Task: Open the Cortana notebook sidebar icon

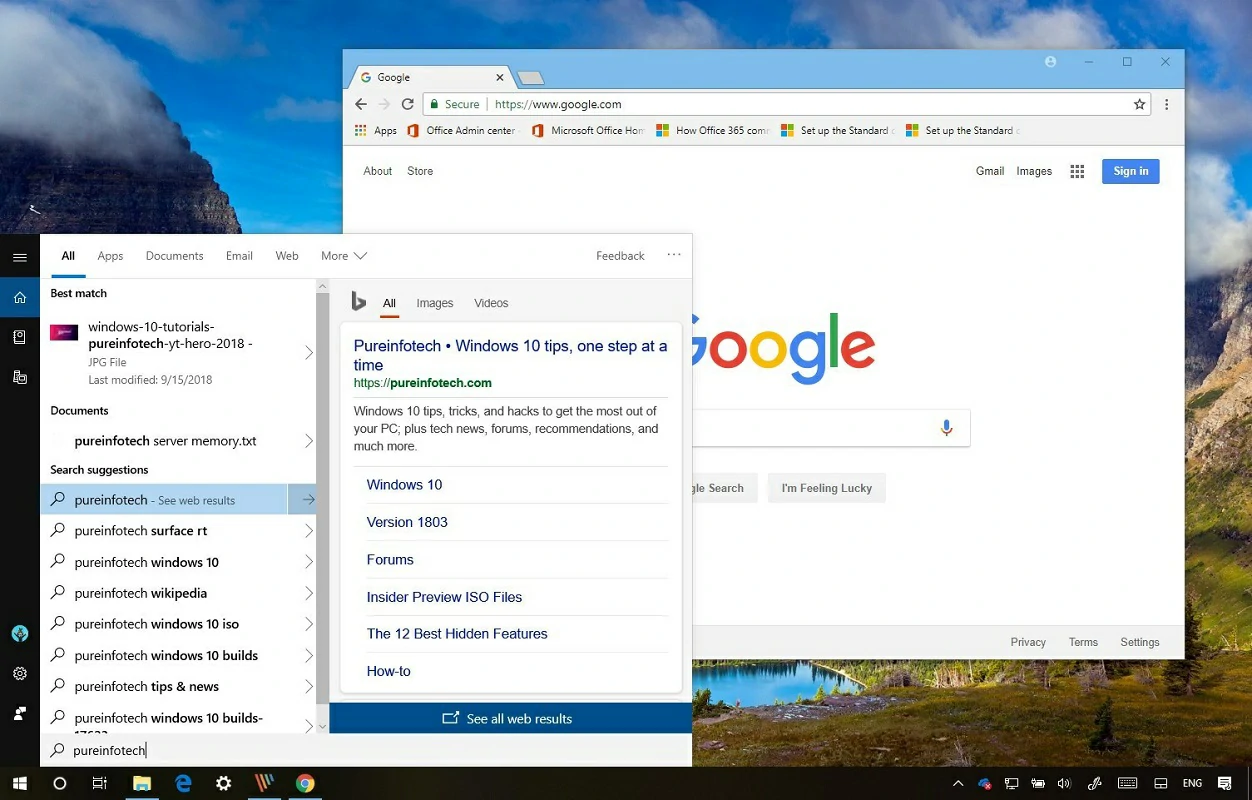Action: 19,337
